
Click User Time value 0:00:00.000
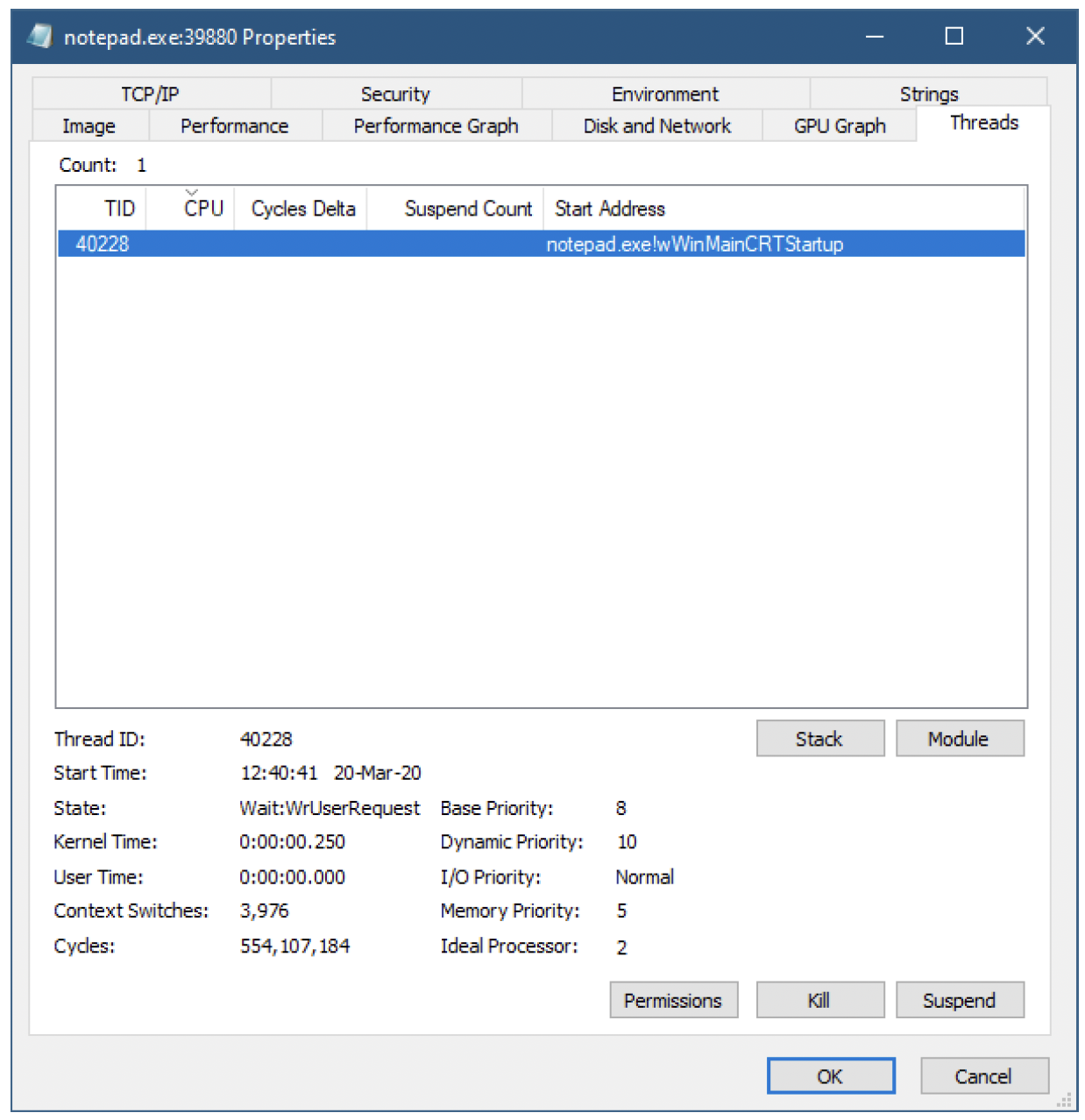[x=293, y=877]
